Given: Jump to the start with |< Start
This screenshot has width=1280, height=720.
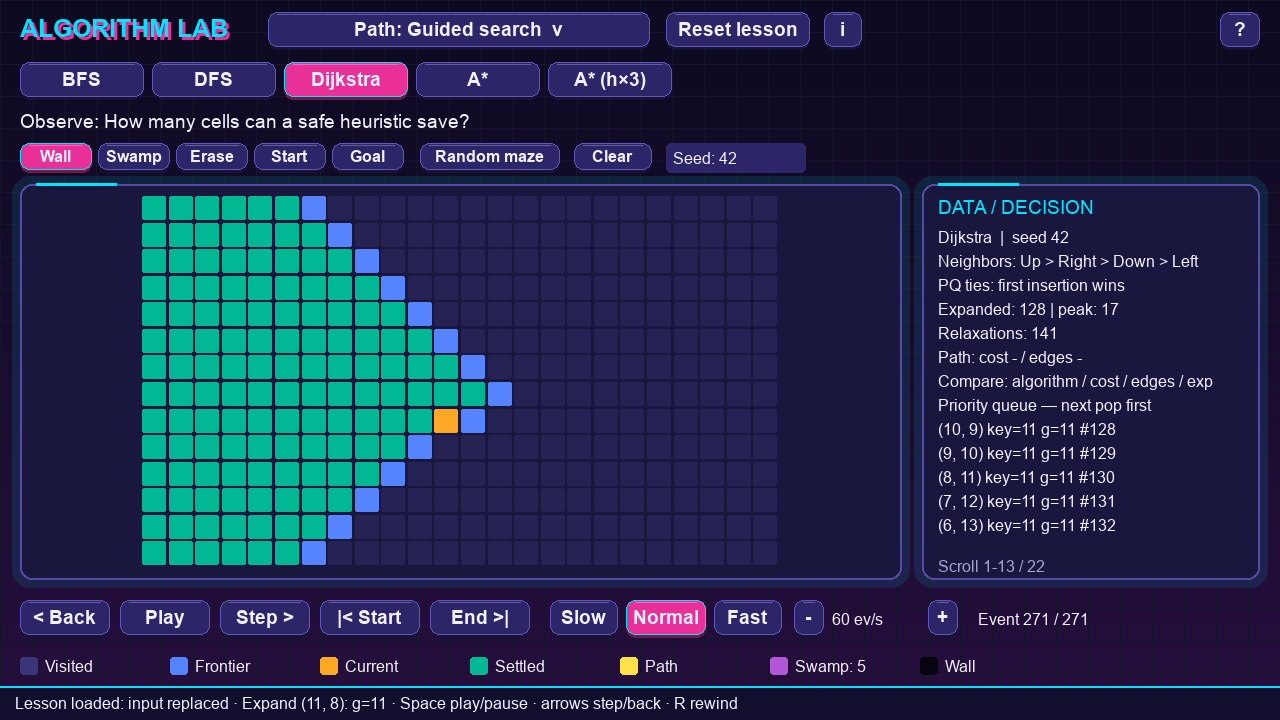Looking at the screenshot, I should [x=370, y=618].
